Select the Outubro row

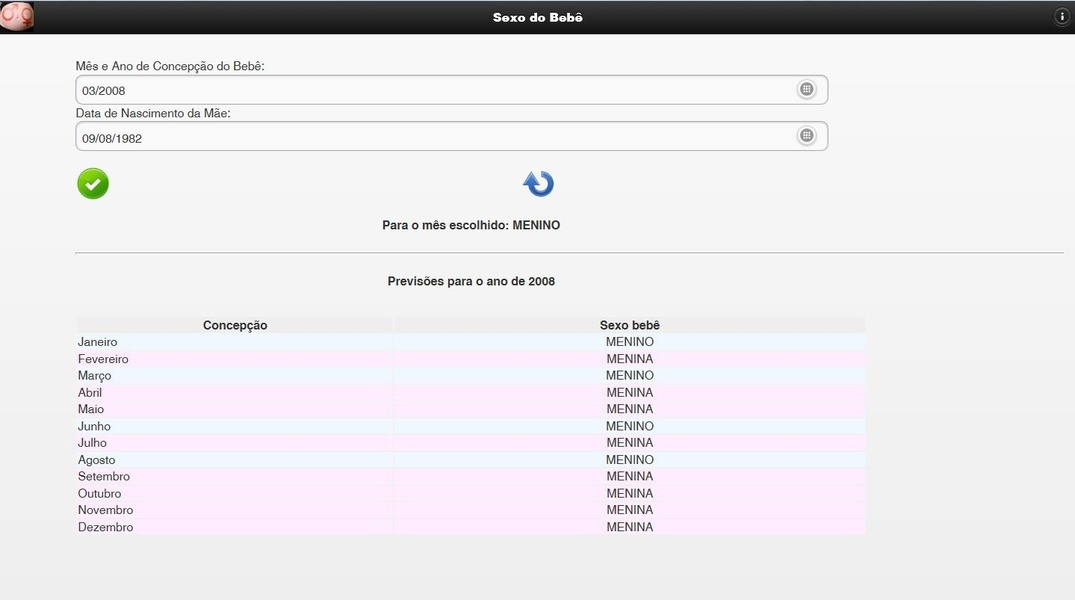point(470,493)
